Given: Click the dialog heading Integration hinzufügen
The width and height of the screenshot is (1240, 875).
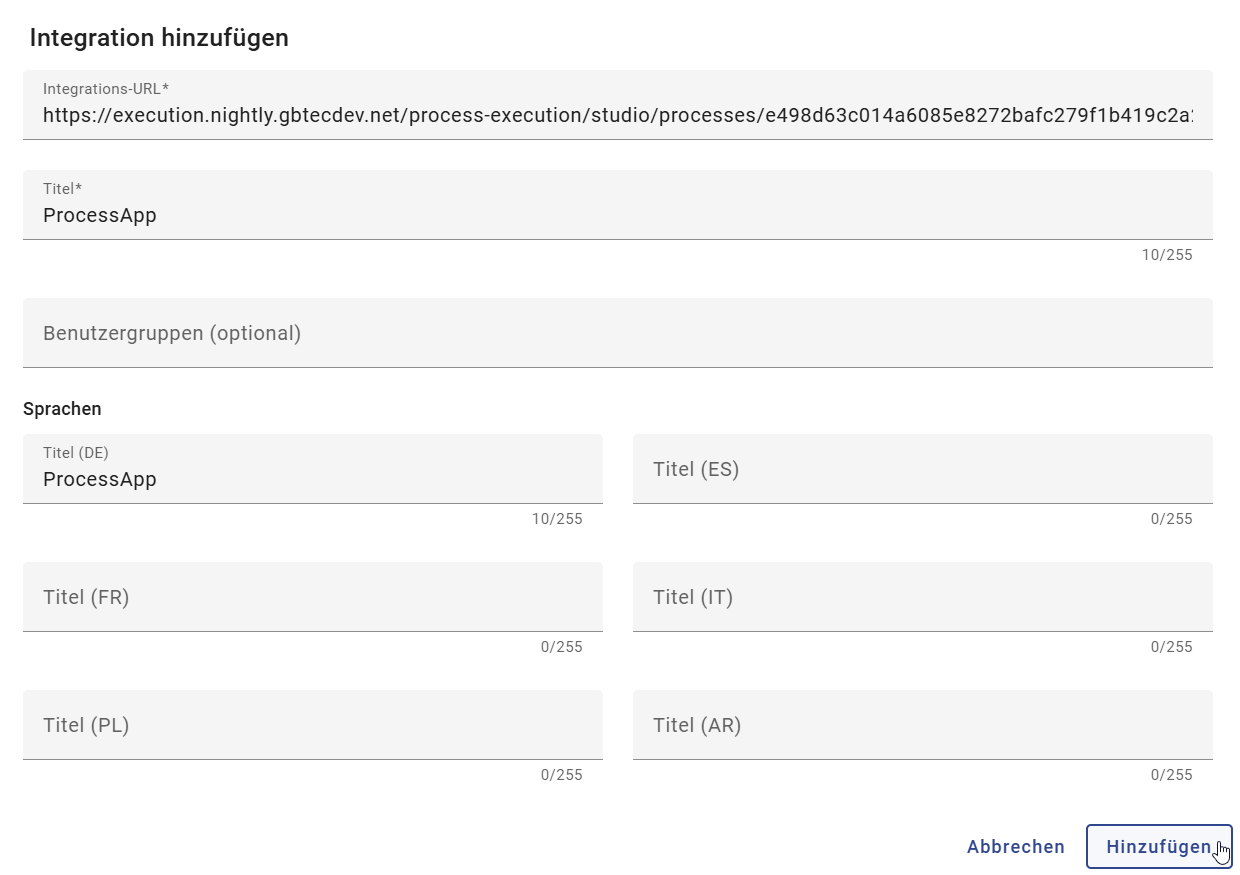Looking at the screenshot, I should click(x=159, y=38).
